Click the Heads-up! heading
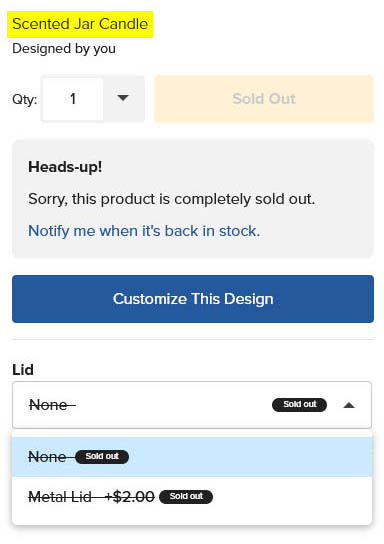 tap(65, 167)
